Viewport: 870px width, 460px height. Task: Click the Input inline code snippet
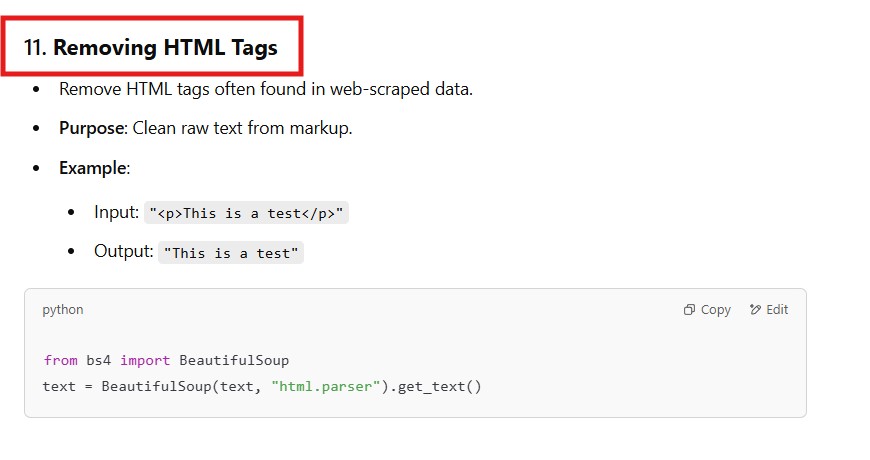click(x=247, y=213)
